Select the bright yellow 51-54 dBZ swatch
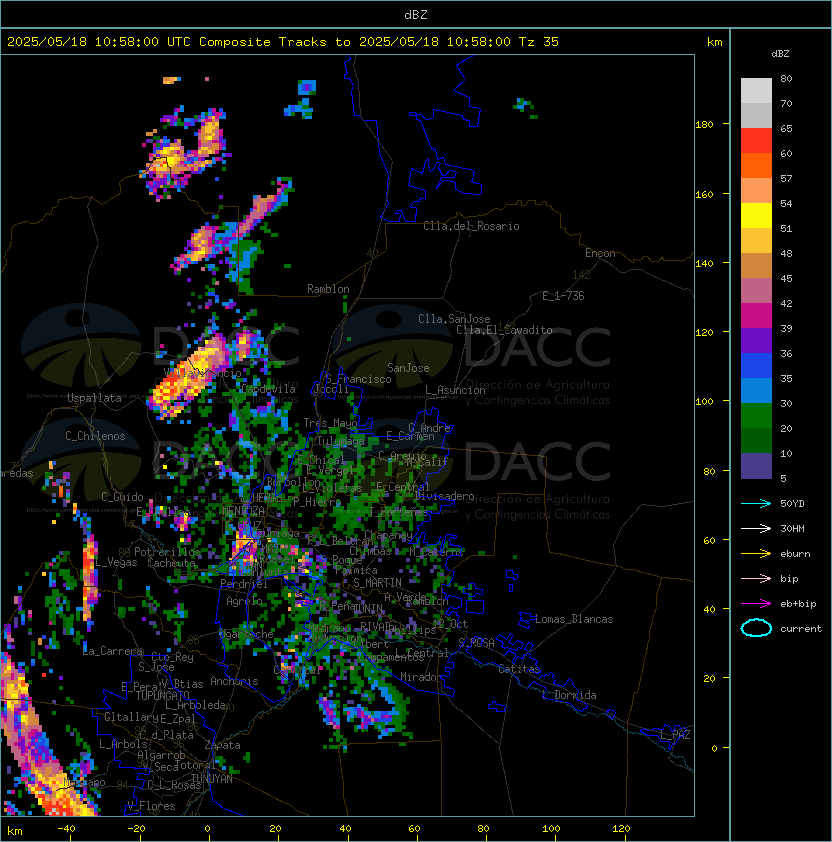The width and height of the screenshot is (832, 842). [756, 216]
